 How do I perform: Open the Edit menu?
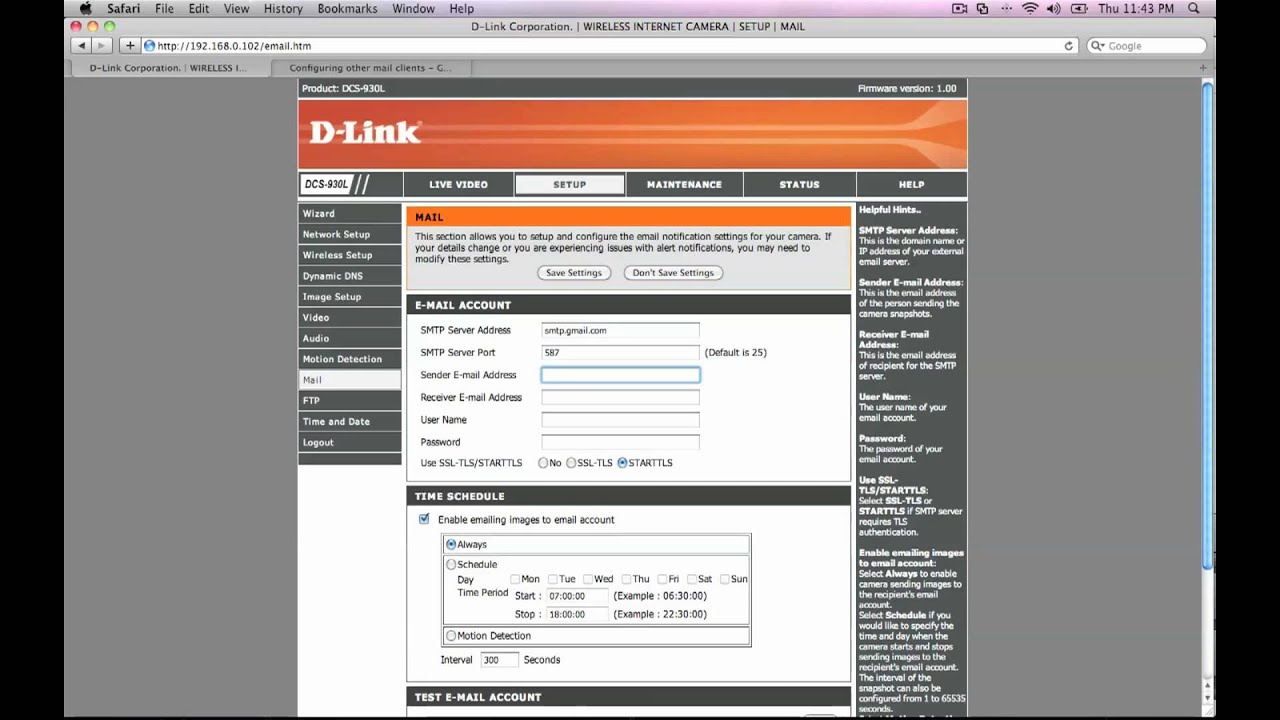coord(199,8)
